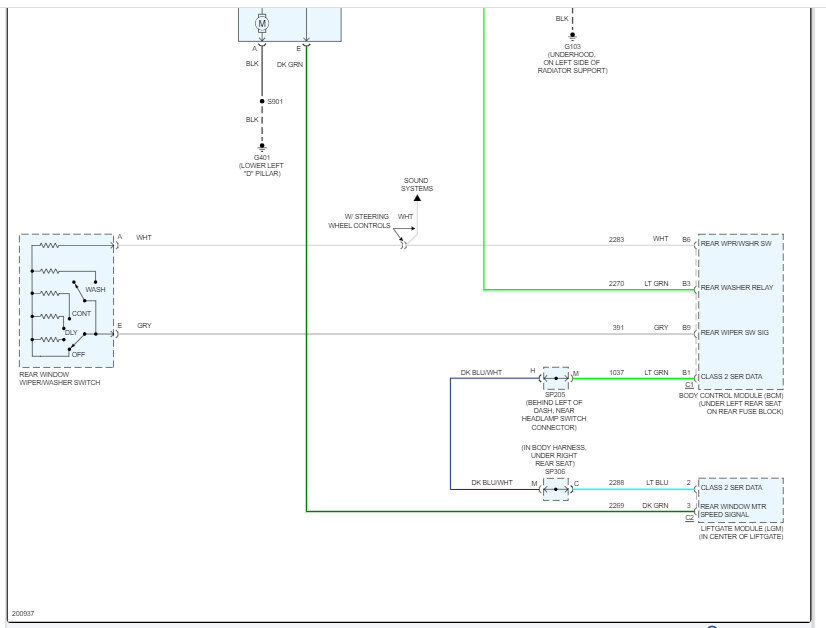
Task: Select the 'ON LEFT SIDE OF RADIATOR SUPPORT' note
Action: (x=573, y=66)
